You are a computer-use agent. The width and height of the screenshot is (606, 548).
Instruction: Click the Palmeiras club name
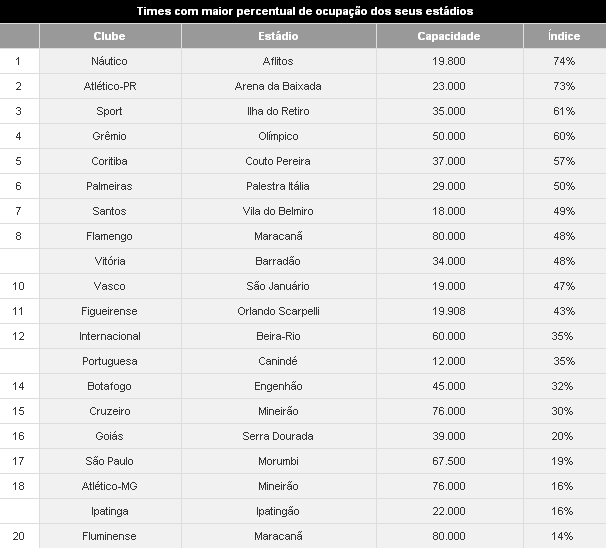pos(109,186)
